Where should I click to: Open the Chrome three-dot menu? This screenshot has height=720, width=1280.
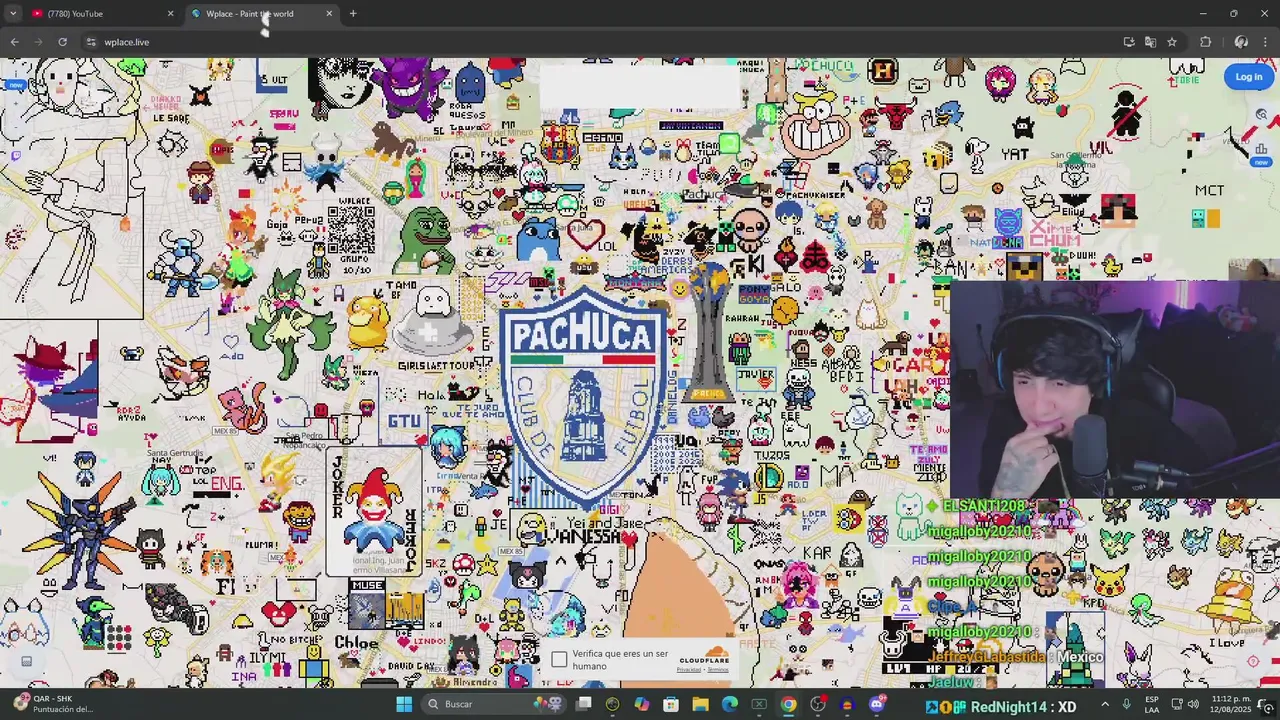tap(1266, 42)
